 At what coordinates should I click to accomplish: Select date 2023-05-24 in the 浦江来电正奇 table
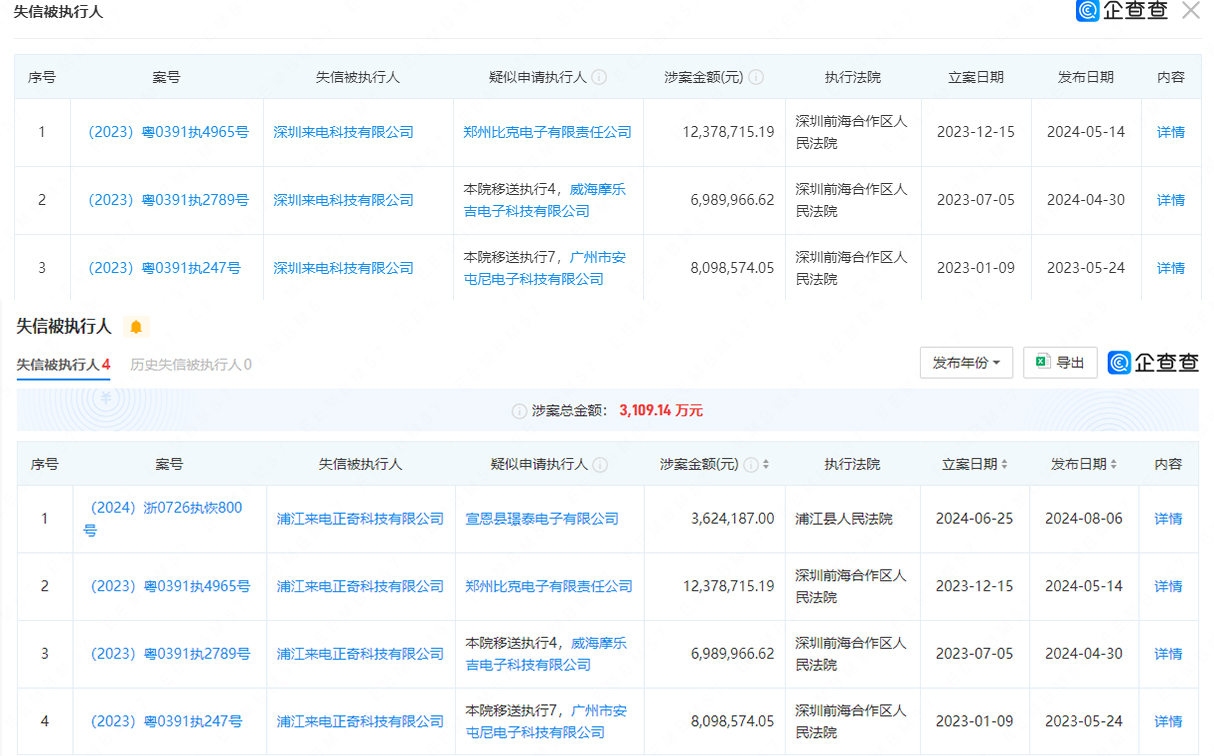click(x=1084, y=721)
